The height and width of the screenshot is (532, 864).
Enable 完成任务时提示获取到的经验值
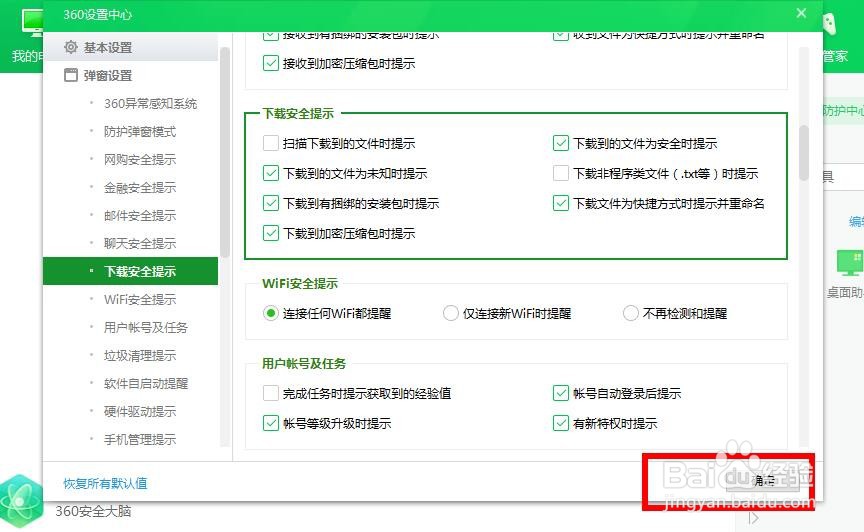tap(271, 394)
